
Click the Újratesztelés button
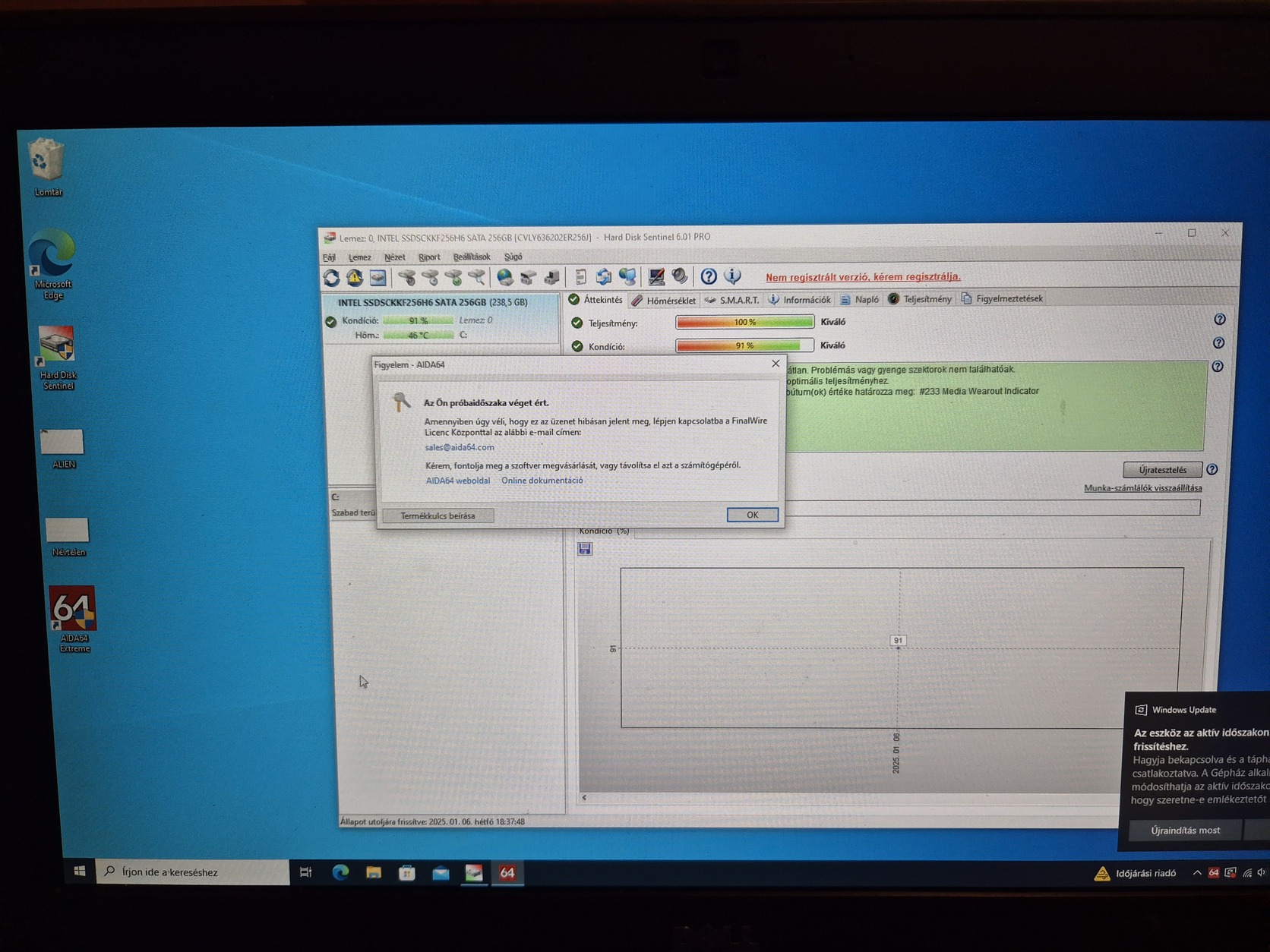click(x=1162, y=470)
